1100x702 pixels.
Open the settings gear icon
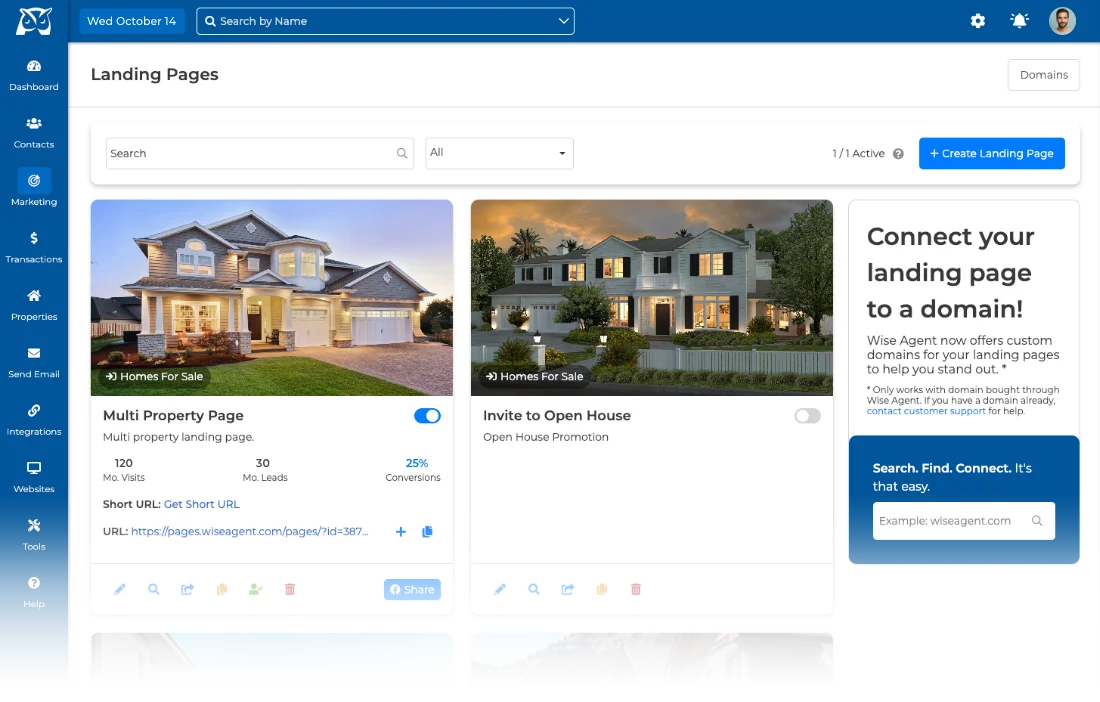click(977, 21)
